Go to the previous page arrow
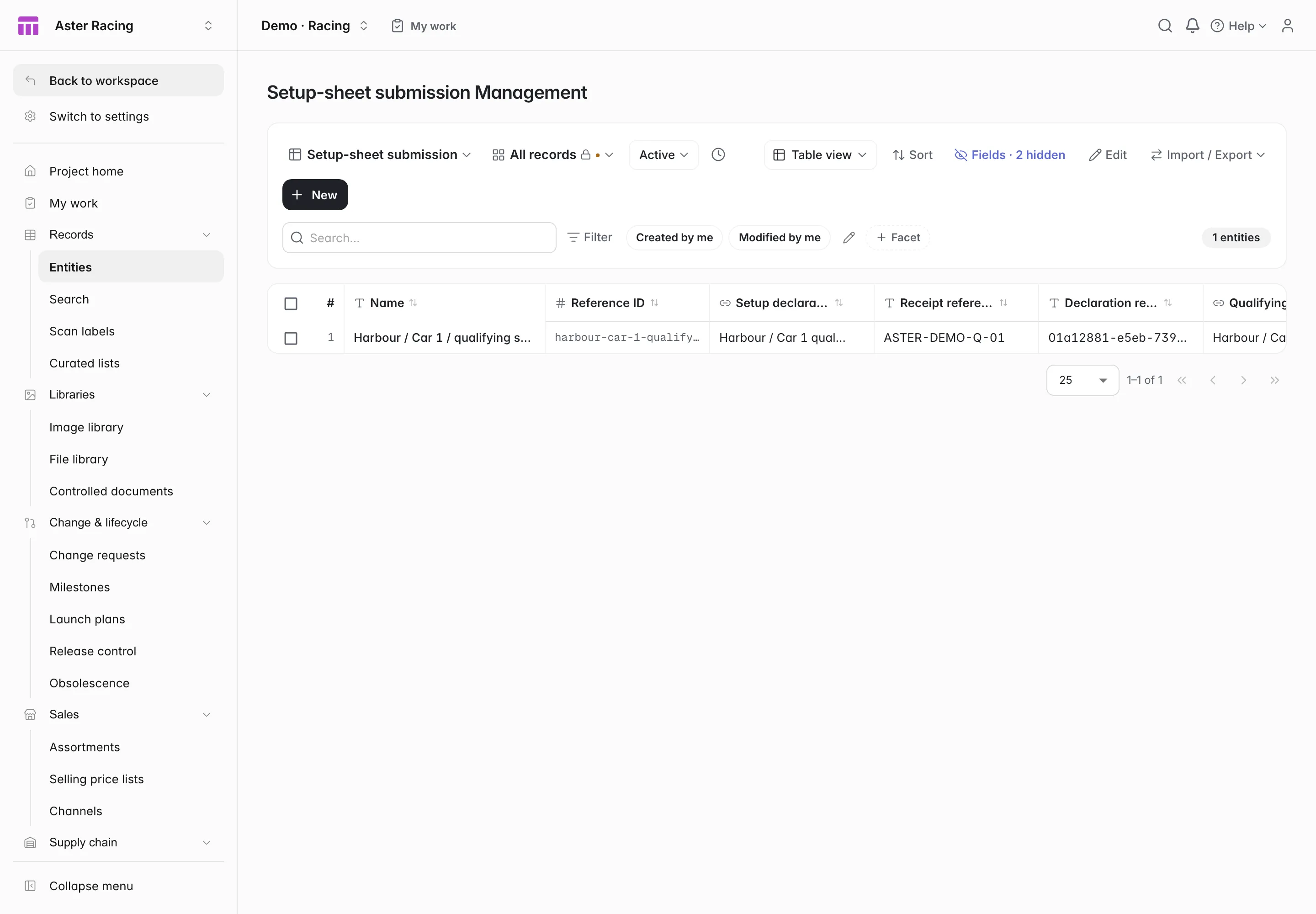Image resolution: width=1316 pixels, height=914 pixels. pyautogui.click(x=1212, y=380)
